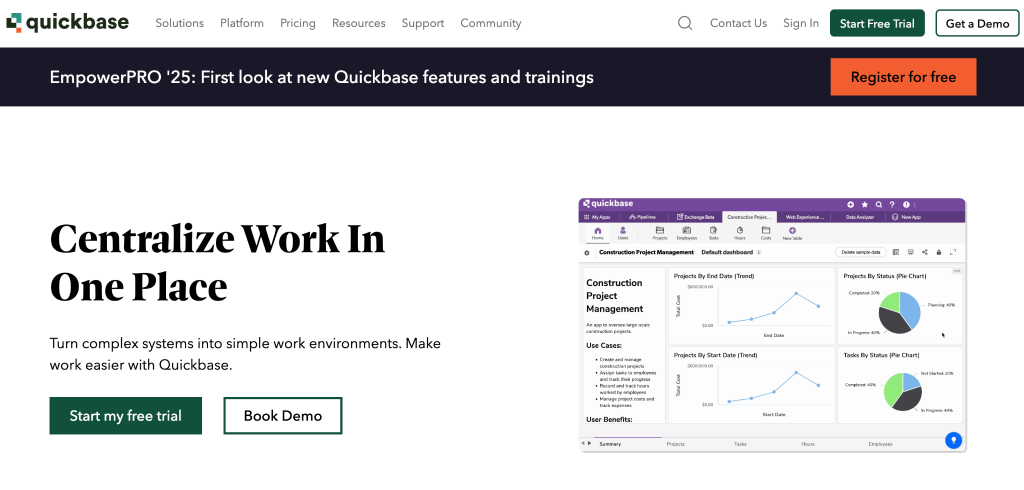Click the orange Register for free button
The image size is (1024, 490).
[903, 77]
